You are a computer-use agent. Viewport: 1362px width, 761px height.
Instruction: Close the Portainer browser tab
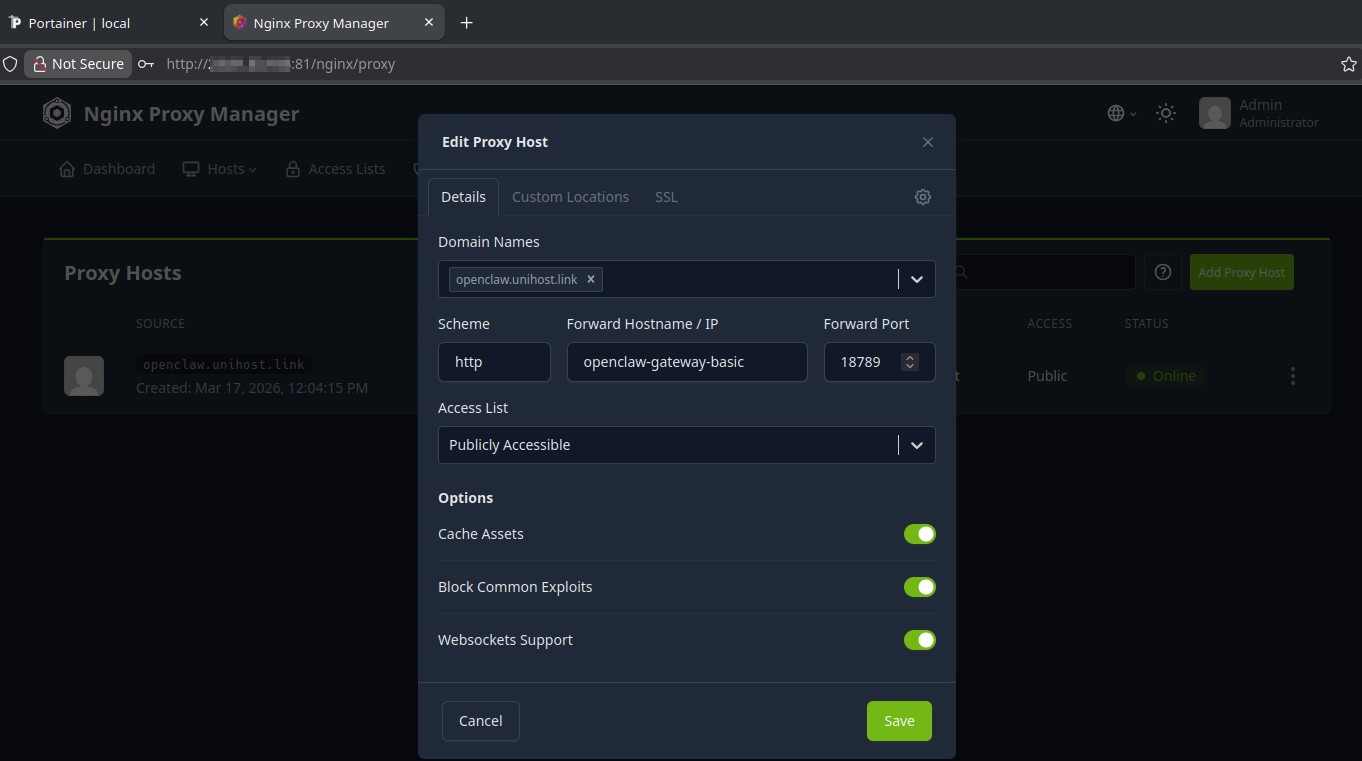[x=204, y=22]
